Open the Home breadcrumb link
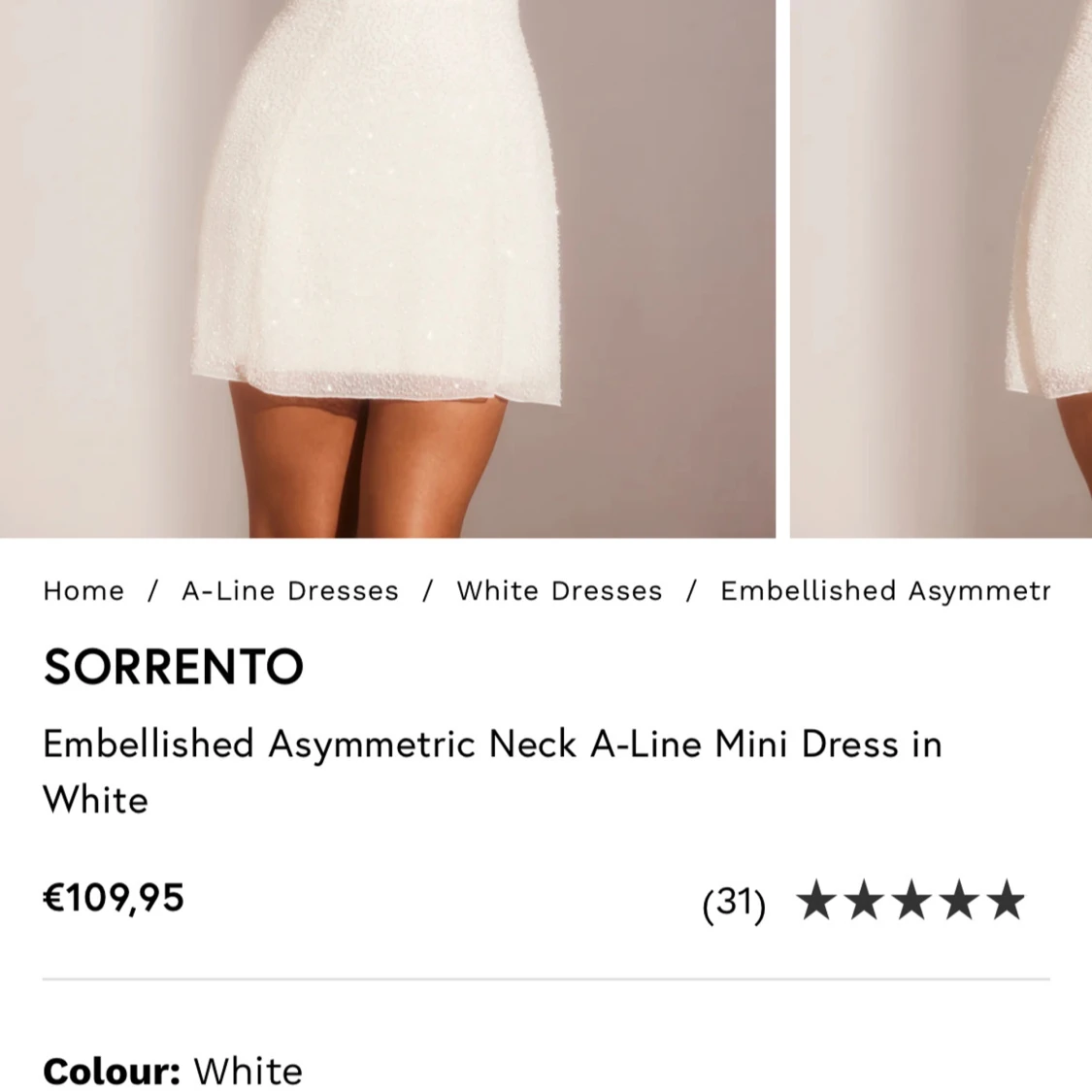 pos(83,590)
